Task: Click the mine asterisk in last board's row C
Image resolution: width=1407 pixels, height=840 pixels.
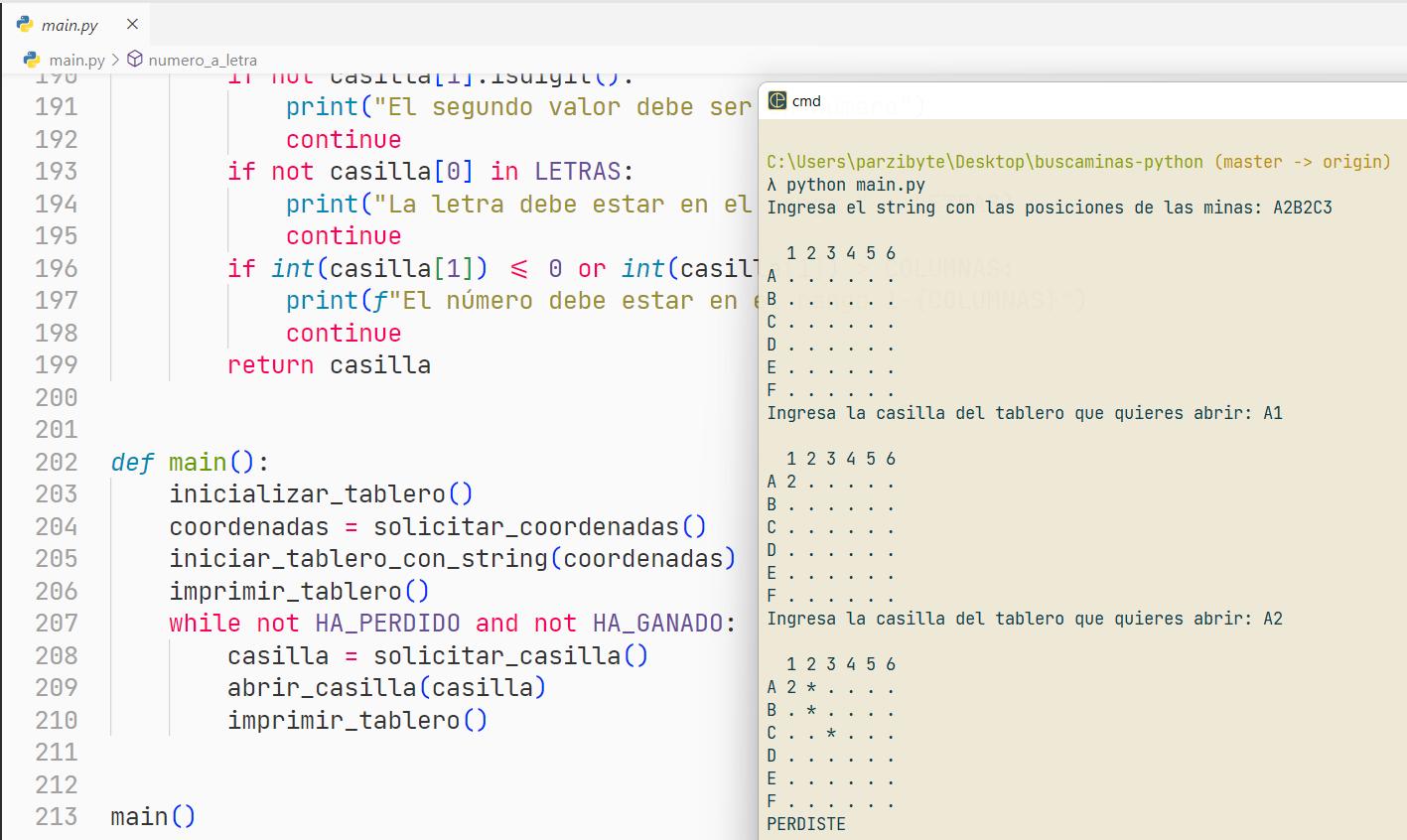Action: (831, 734)
